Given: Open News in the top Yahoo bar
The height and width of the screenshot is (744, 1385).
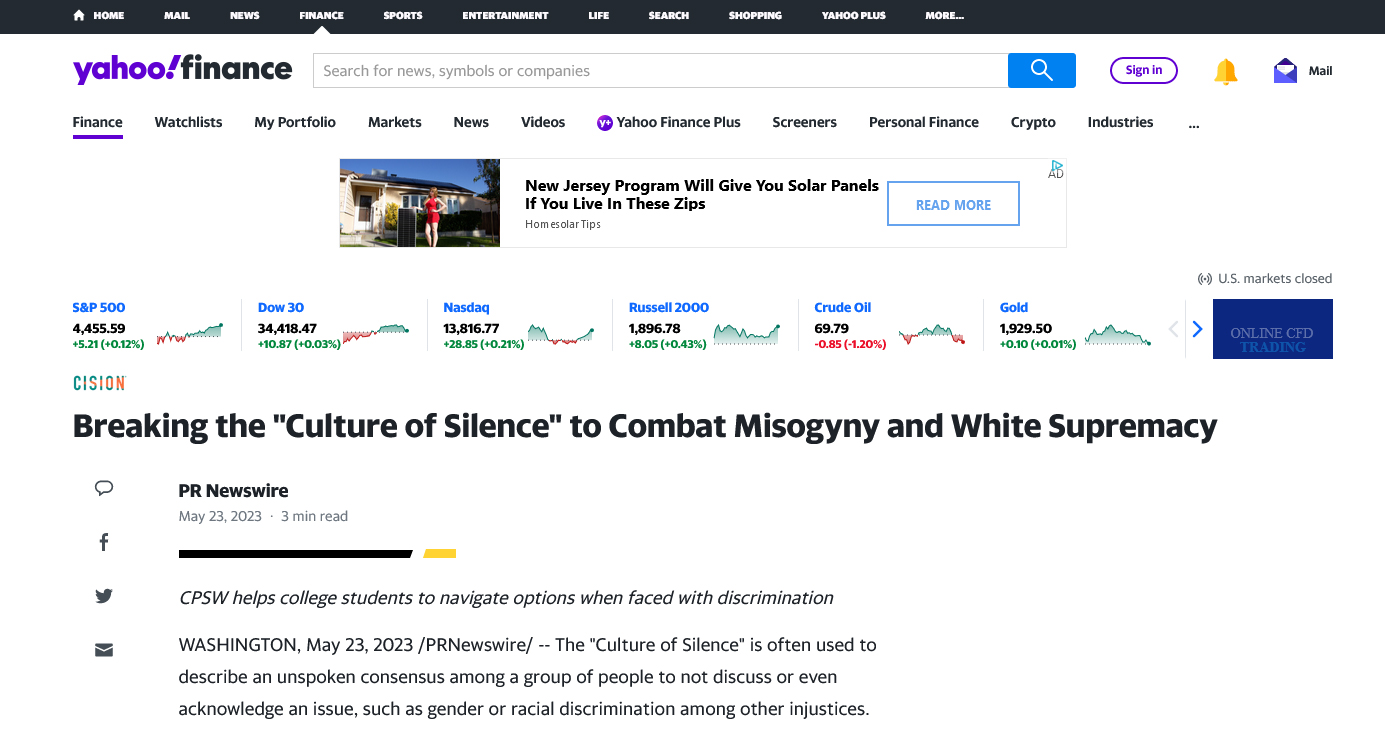Looking at the screenshot, I should pyautogui.click(x=244, y=15).
